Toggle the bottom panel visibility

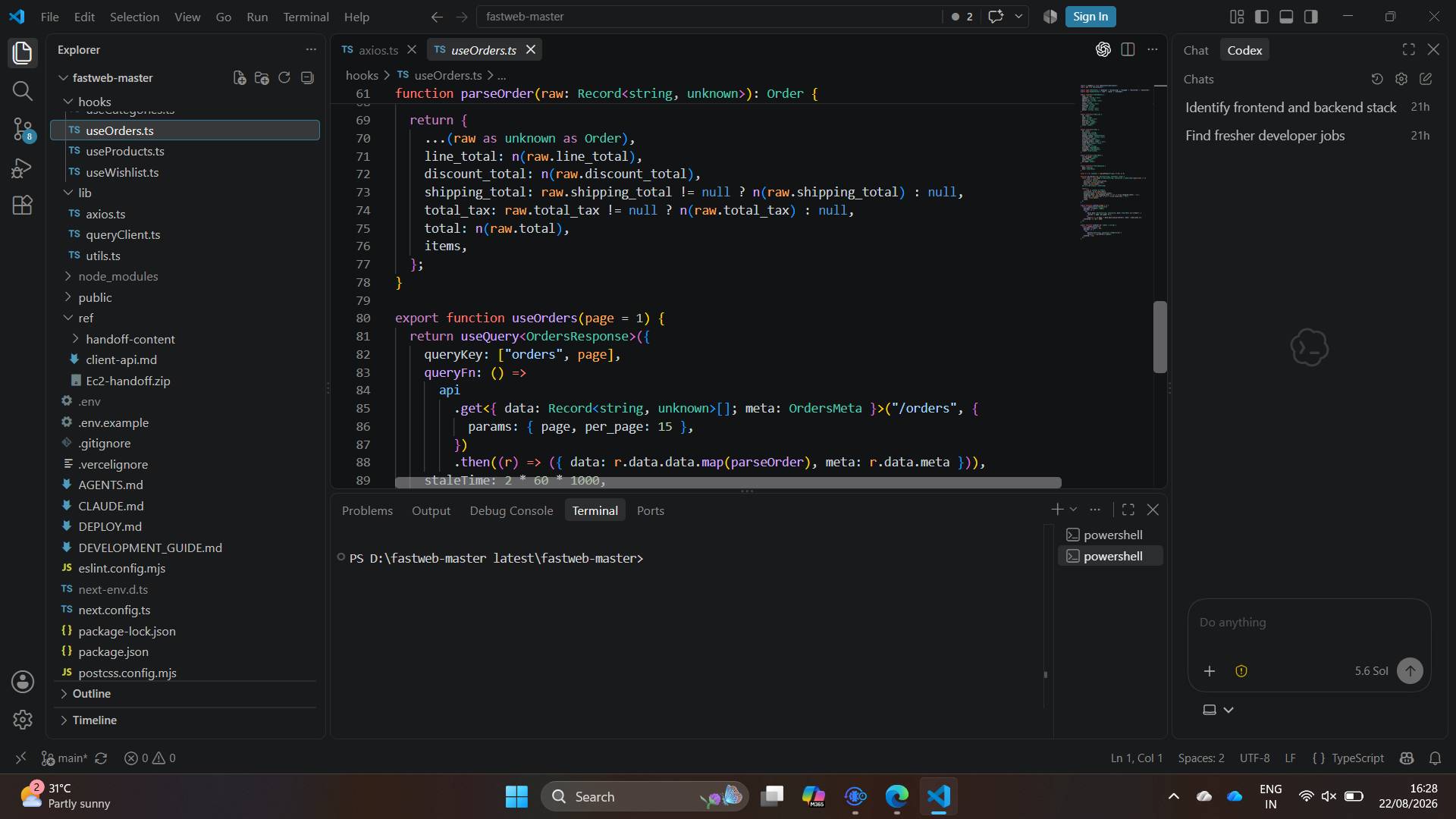click(1286, 17)
